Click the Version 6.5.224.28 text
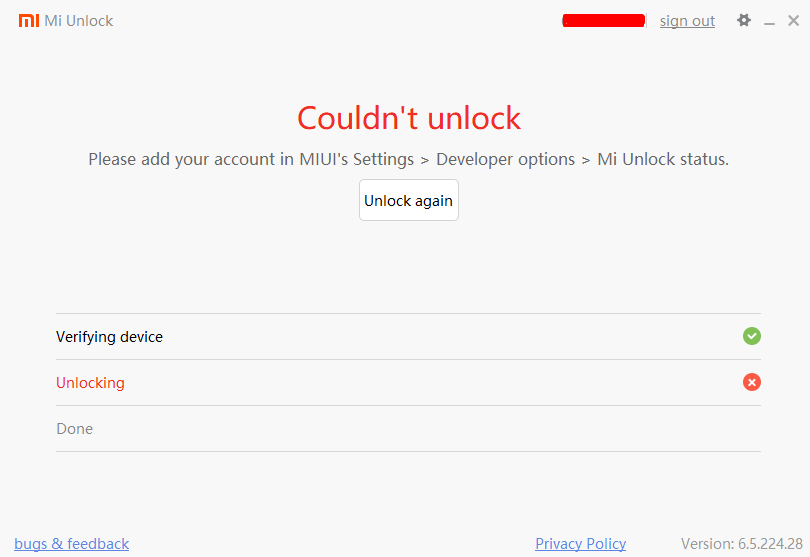This screenshot has height=557, width=810. click(741, 544)
